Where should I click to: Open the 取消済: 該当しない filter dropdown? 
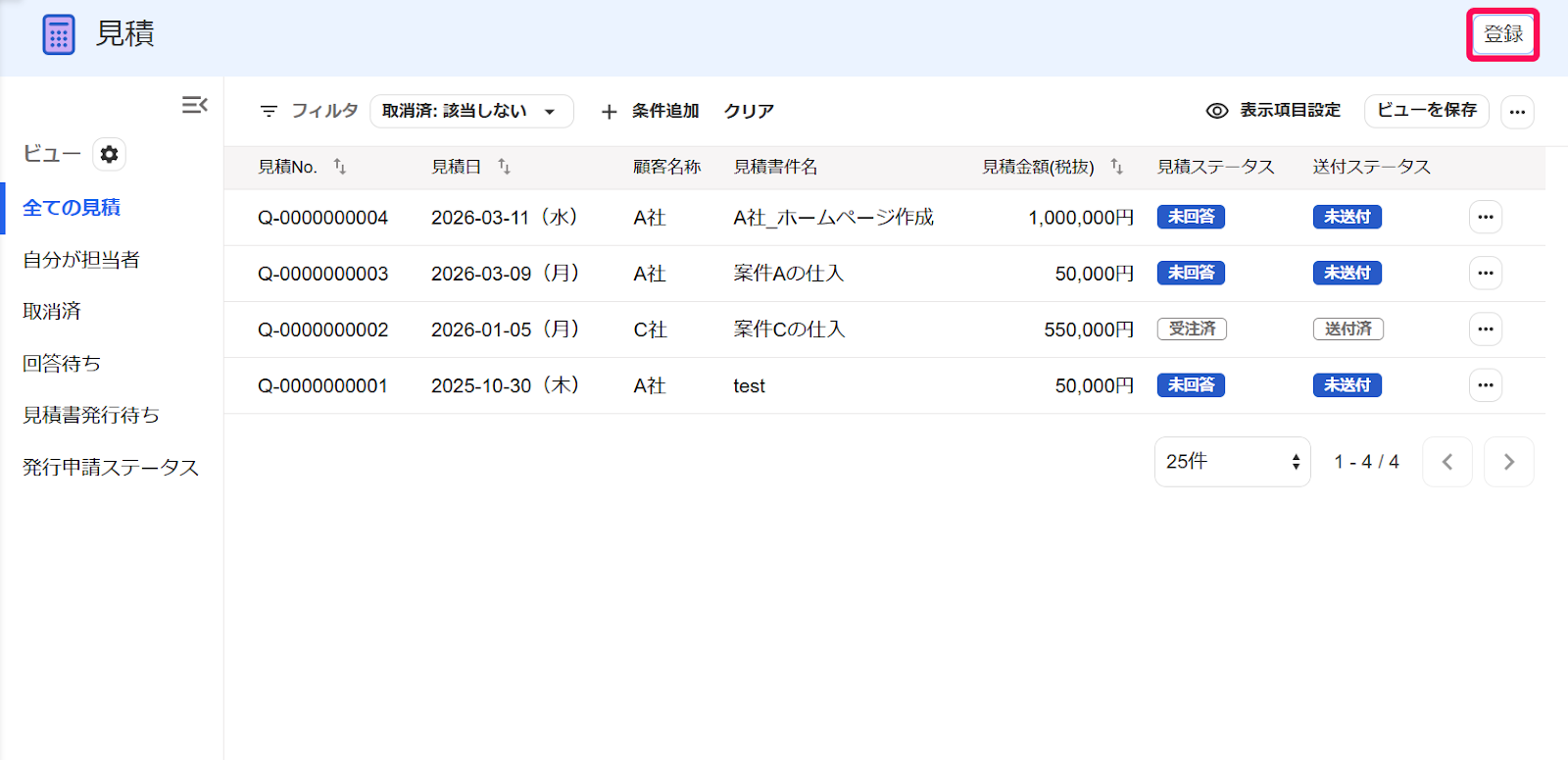pyautogui.click(x=471, y=111)
